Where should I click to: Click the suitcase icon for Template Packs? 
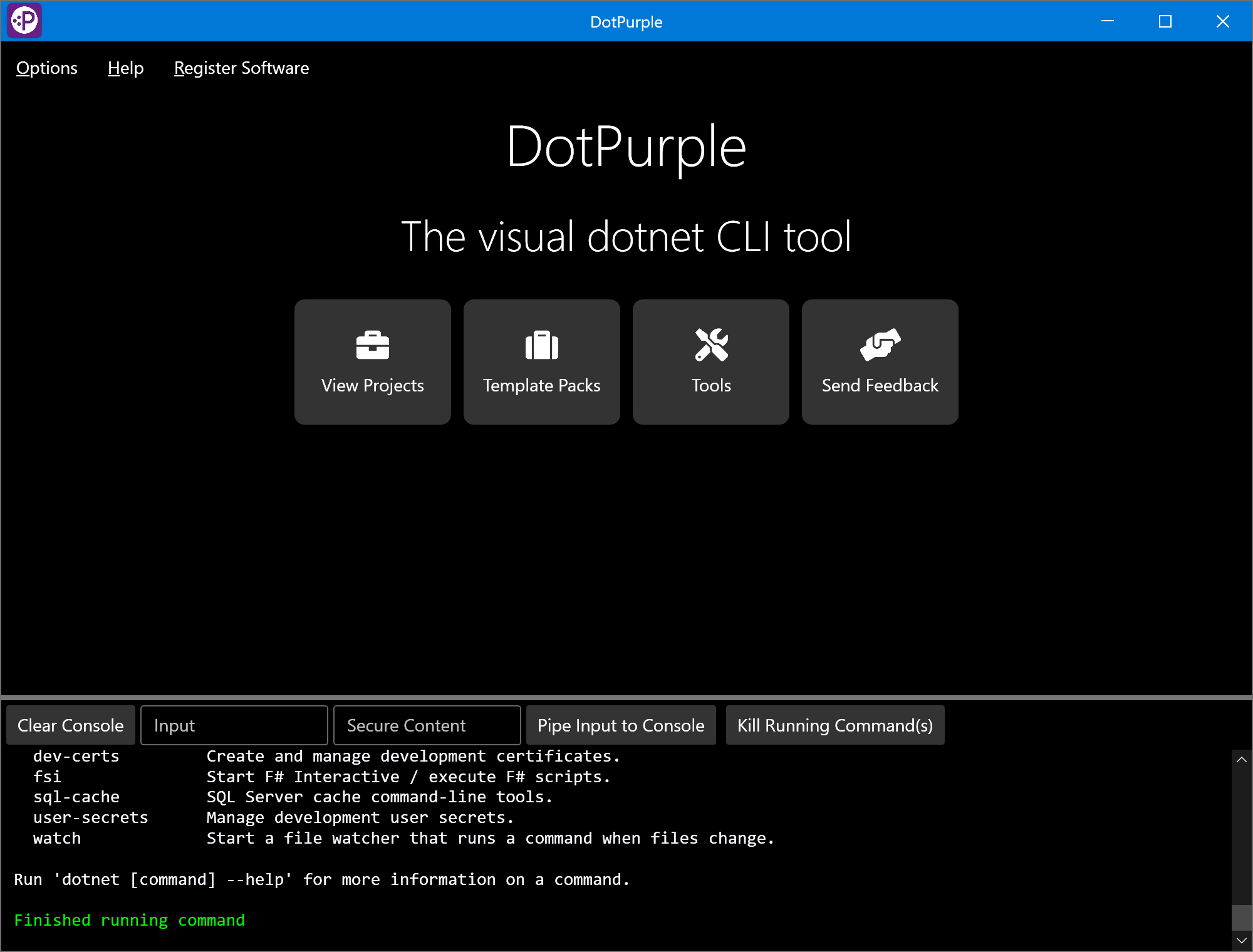click(541, 345)
